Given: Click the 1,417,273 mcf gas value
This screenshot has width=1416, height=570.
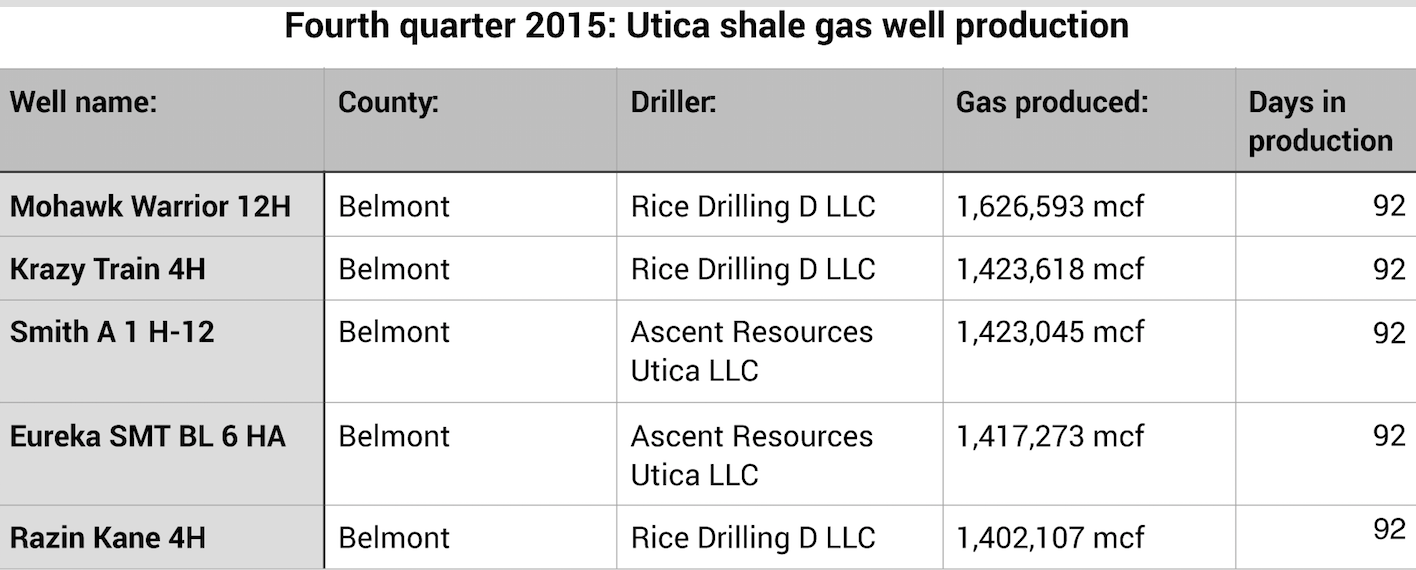Looking at the screenshot, I should coord(1050,436).
